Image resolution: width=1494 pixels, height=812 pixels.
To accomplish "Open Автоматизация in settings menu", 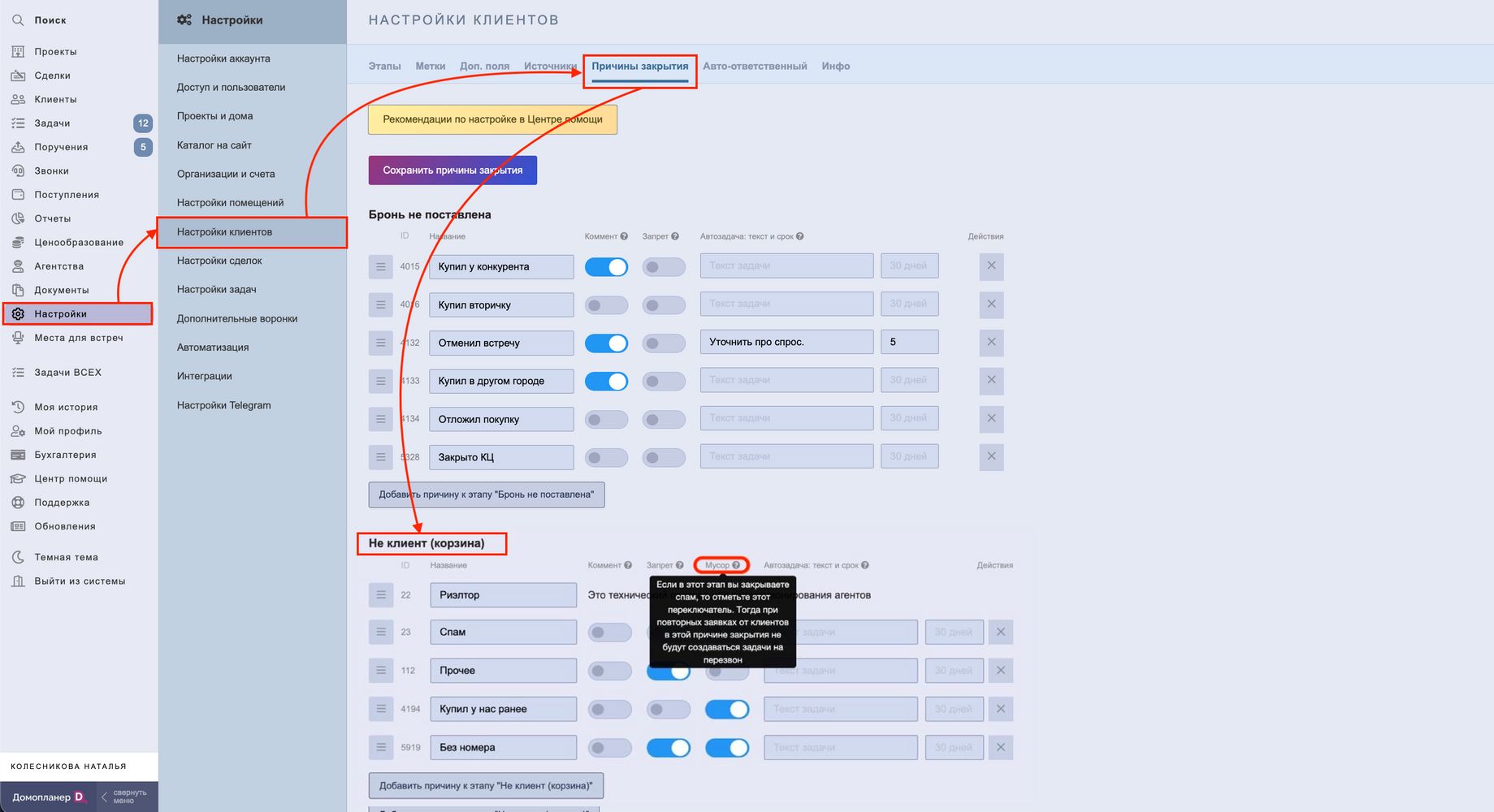I will pos(213,348).
